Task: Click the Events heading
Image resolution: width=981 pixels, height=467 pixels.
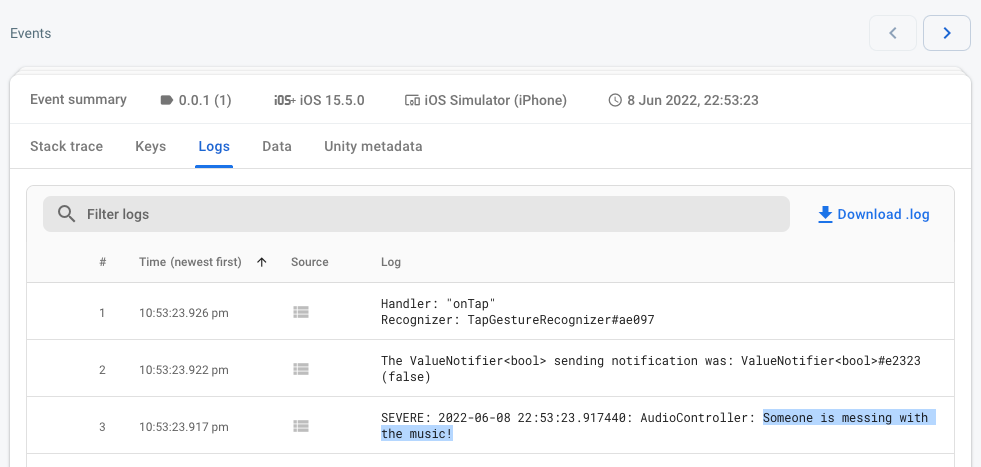Action: (31, 33)
